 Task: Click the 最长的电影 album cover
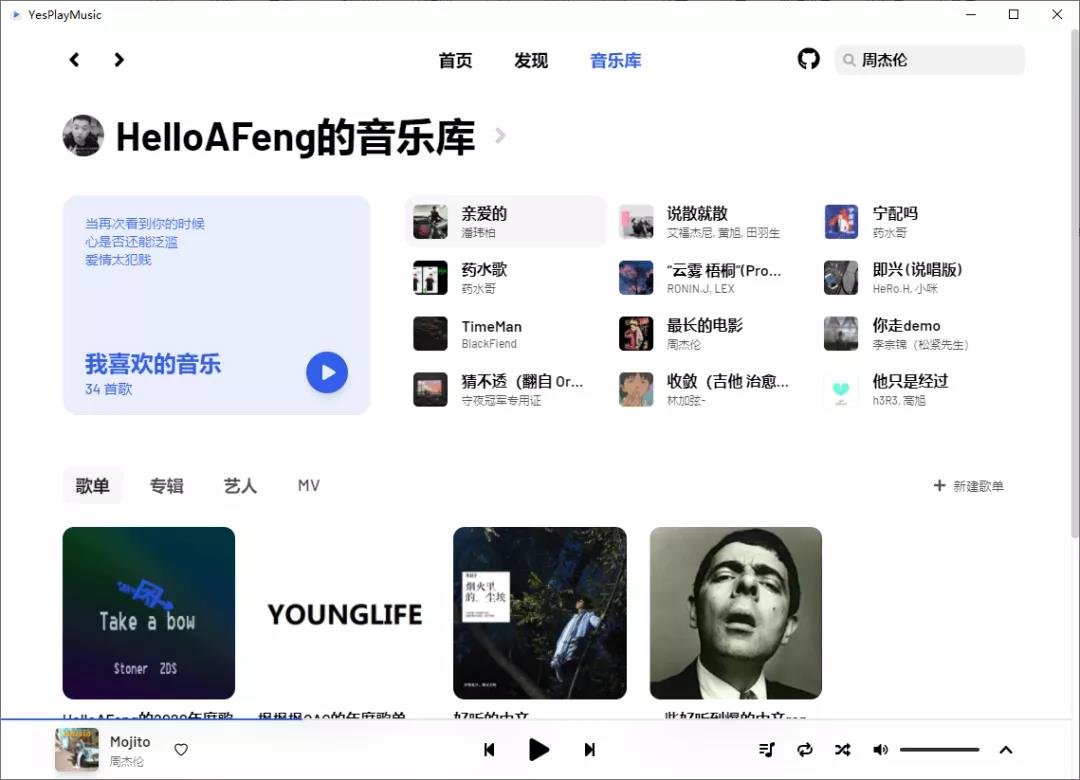(x=636, y=333)
